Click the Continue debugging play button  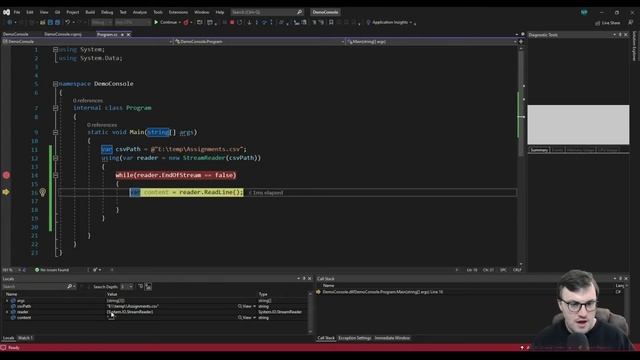[156, 22]
